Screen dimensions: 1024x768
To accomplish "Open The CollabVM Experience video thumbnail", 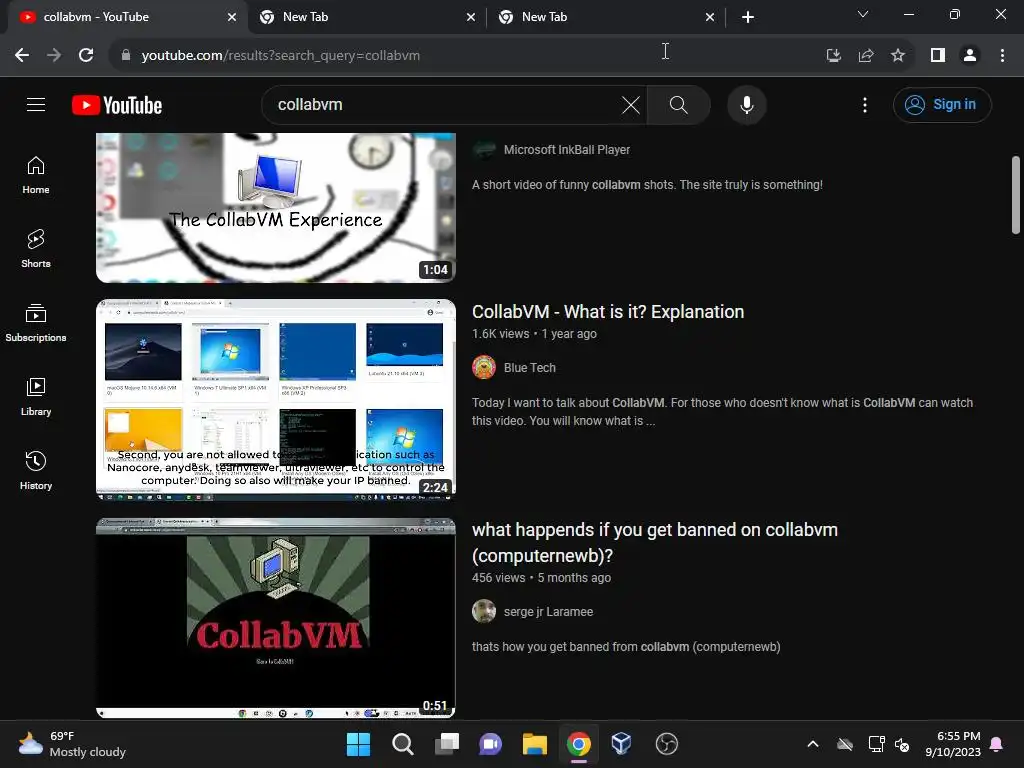I will [276, 208].
